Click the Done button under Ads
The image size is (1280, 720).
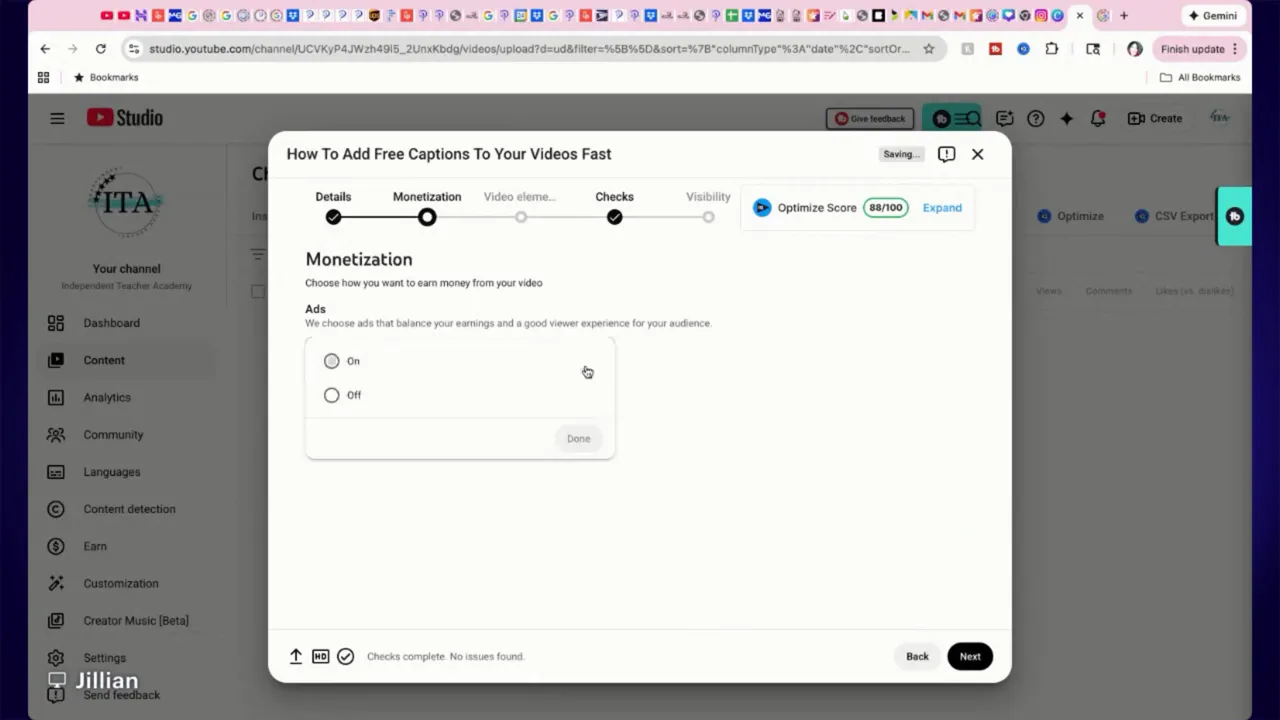click(578, 438)
